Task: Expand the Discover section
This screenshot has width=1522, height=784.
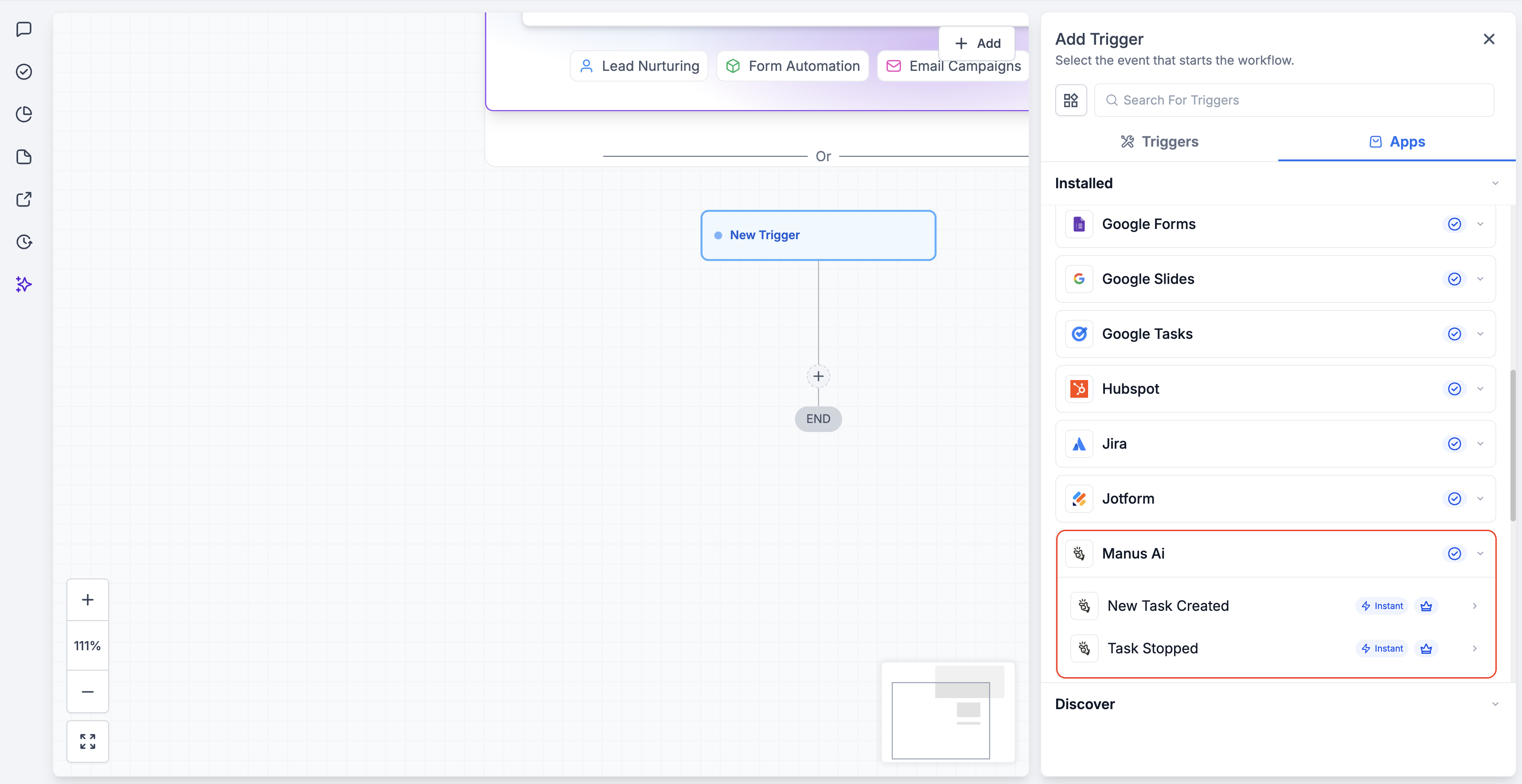Action: [1495, 704]
